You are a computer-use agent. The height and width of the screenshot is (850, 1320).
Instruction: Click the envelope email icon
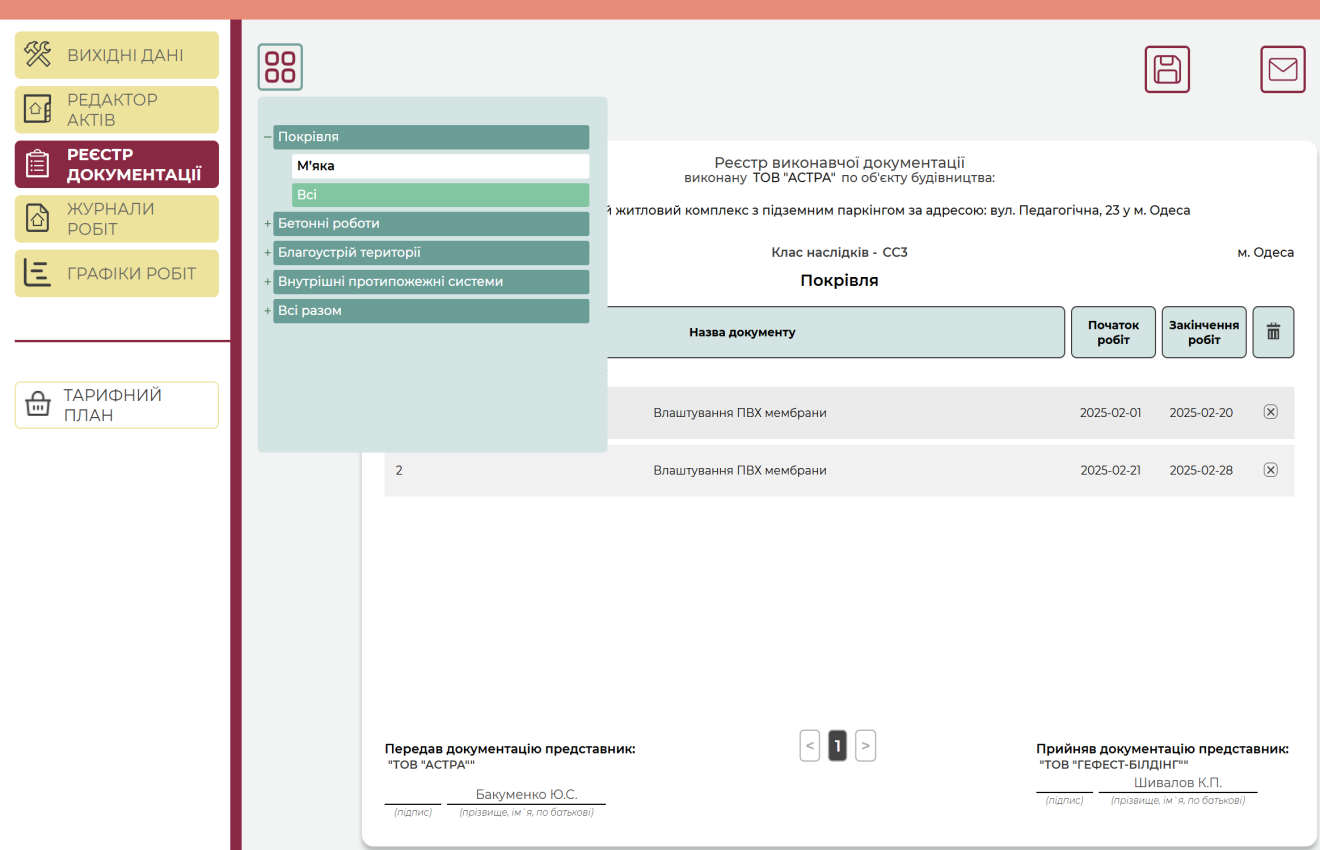pyautogui.click(x=1282, y=69)
